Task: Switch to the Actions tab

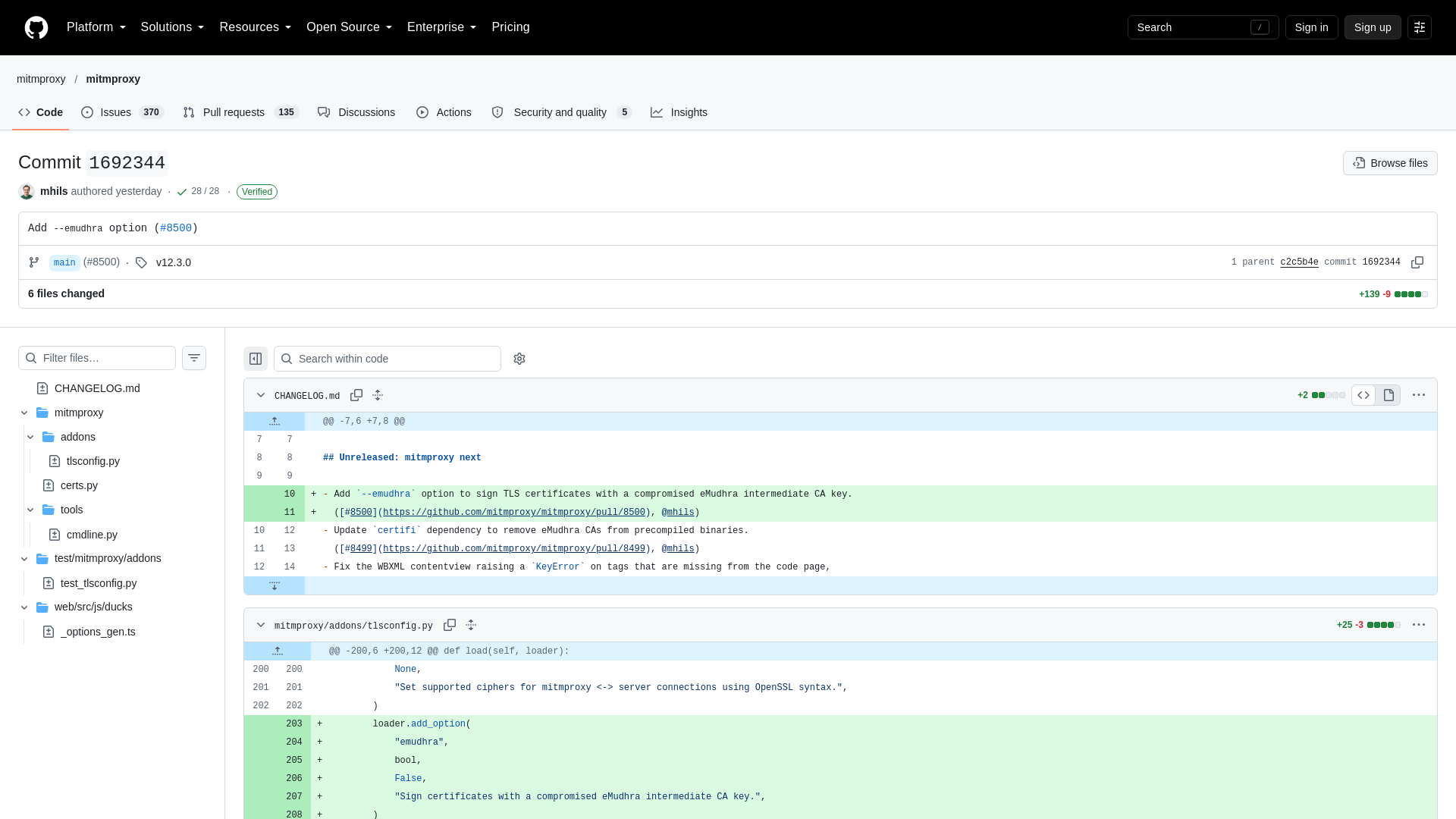Action: coord(444,112)
